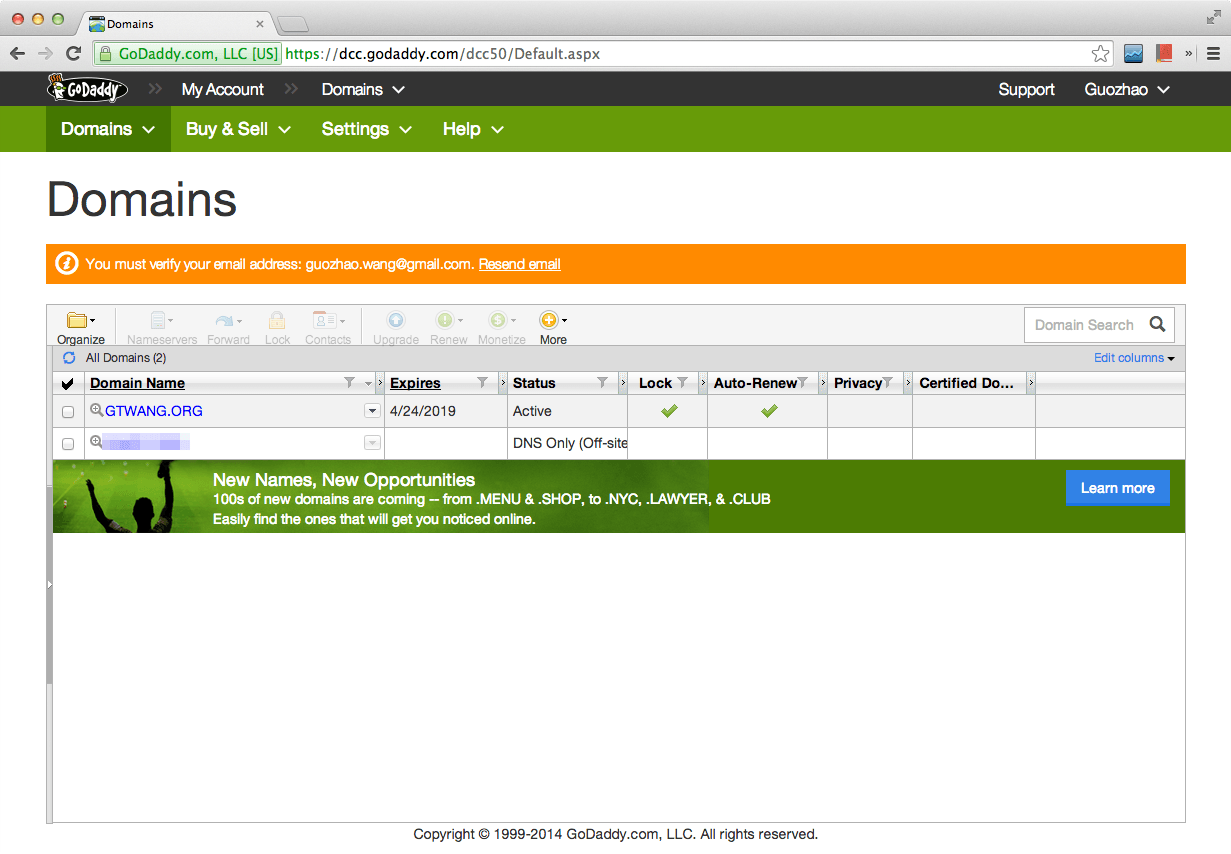Click the Learn more button
The height and width of the screenshot is (854, 1231).
[1117, 488]
